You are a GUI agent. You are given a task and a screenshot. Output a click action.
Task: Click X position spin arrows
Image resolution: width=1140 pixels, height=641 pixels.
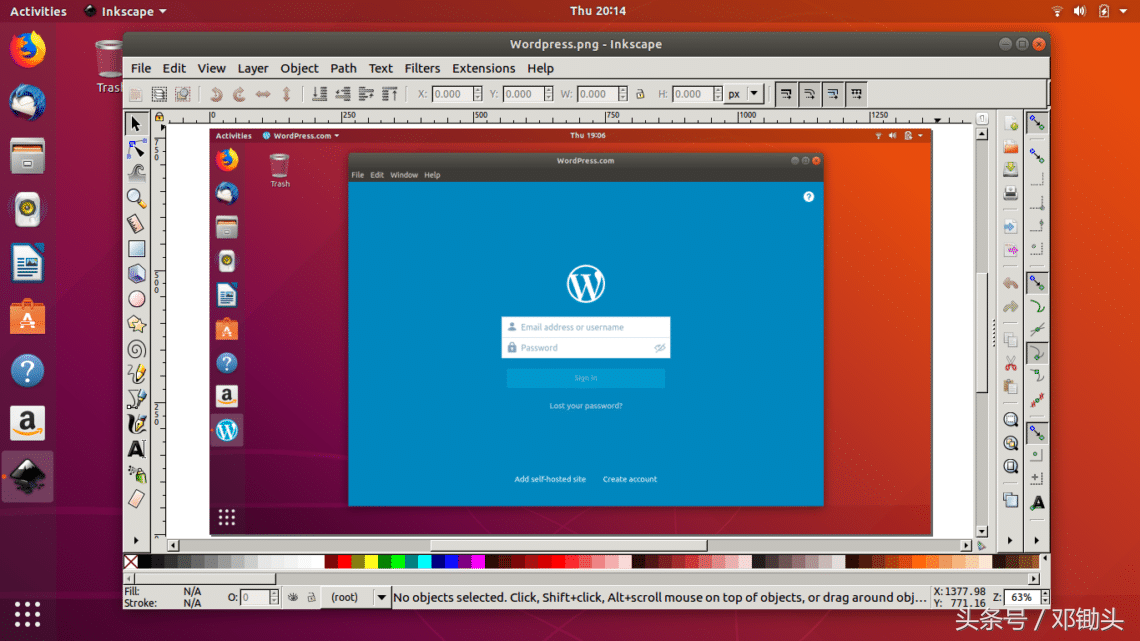pyautogui.click(x=478, y=94)
